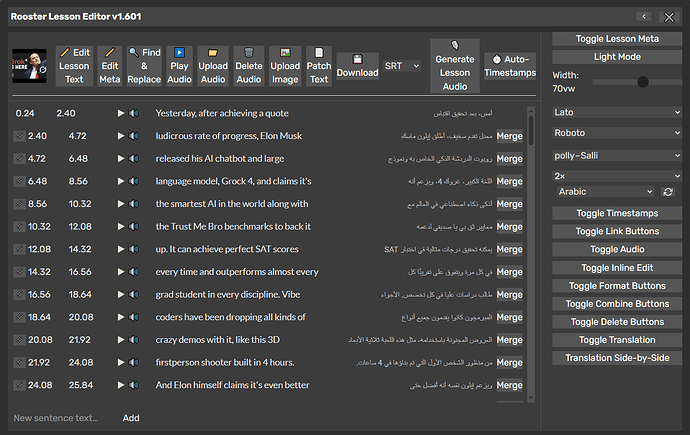Switch to Light Mode
The image size is (690, 435).
[617, 57]
